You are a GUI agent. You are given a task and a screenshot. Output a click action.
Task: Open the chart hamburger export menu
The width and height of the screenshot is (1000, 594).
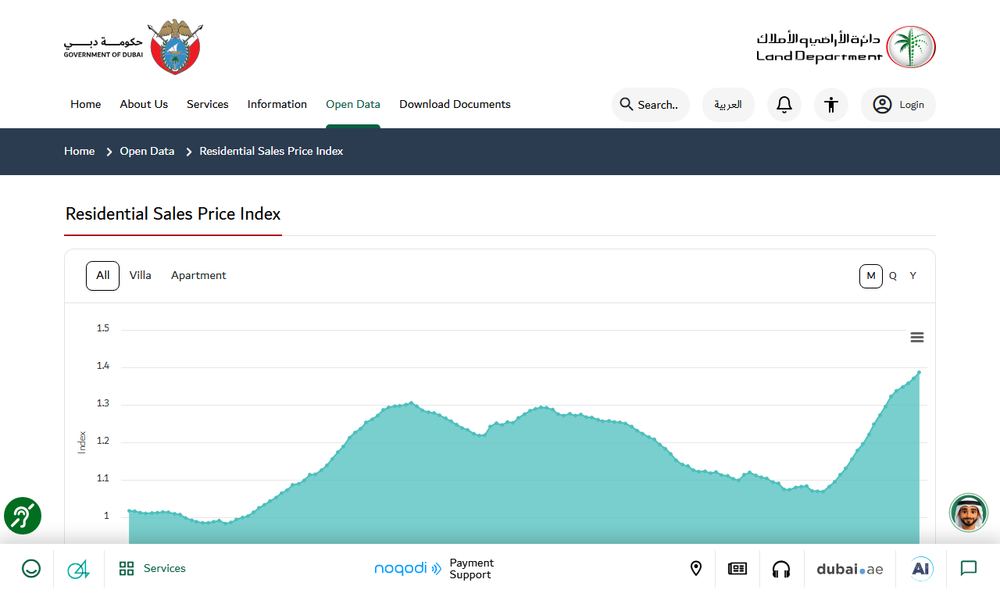(917, 337)
